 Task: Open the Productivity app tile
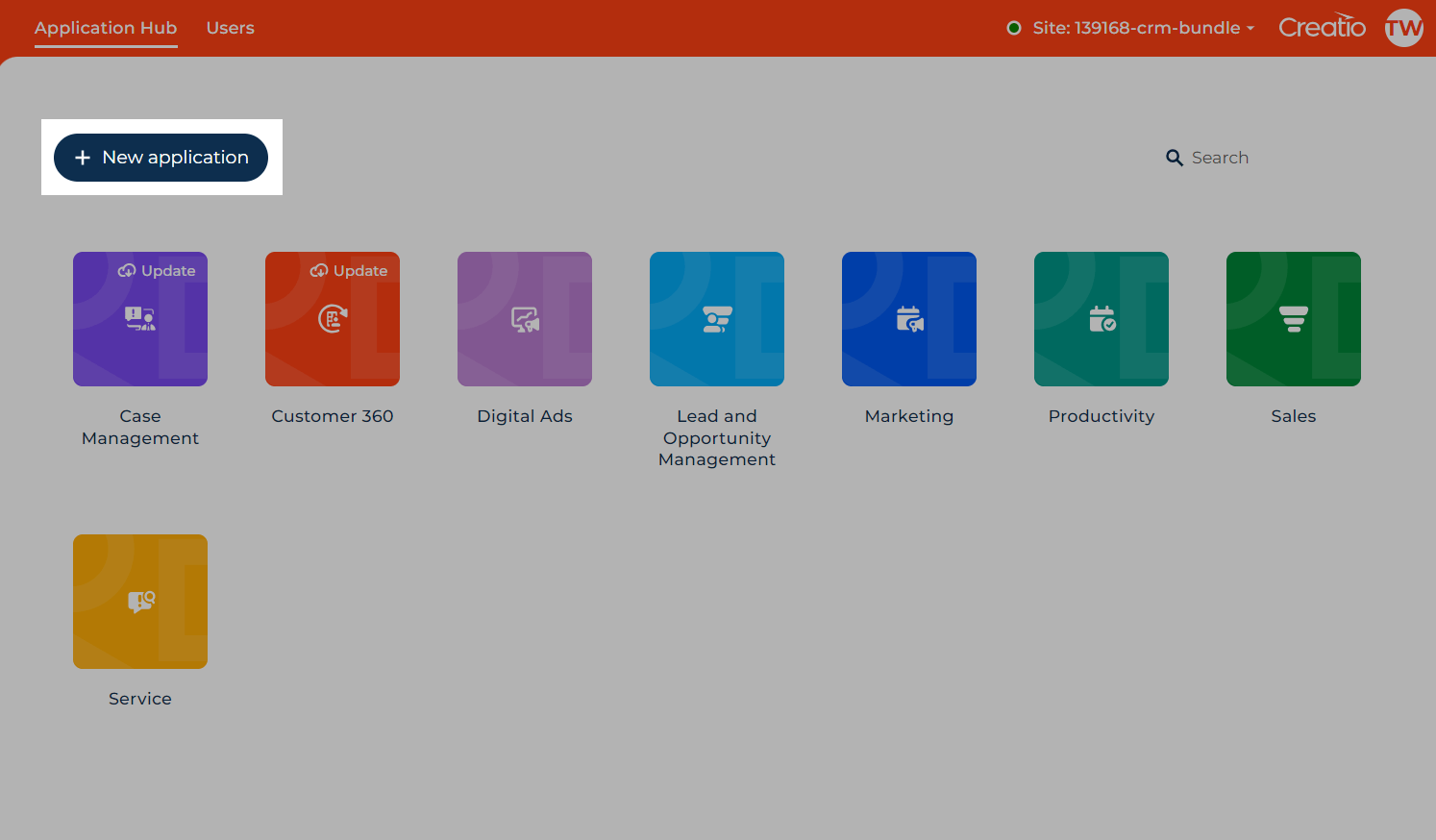[x=1102, y=319]
